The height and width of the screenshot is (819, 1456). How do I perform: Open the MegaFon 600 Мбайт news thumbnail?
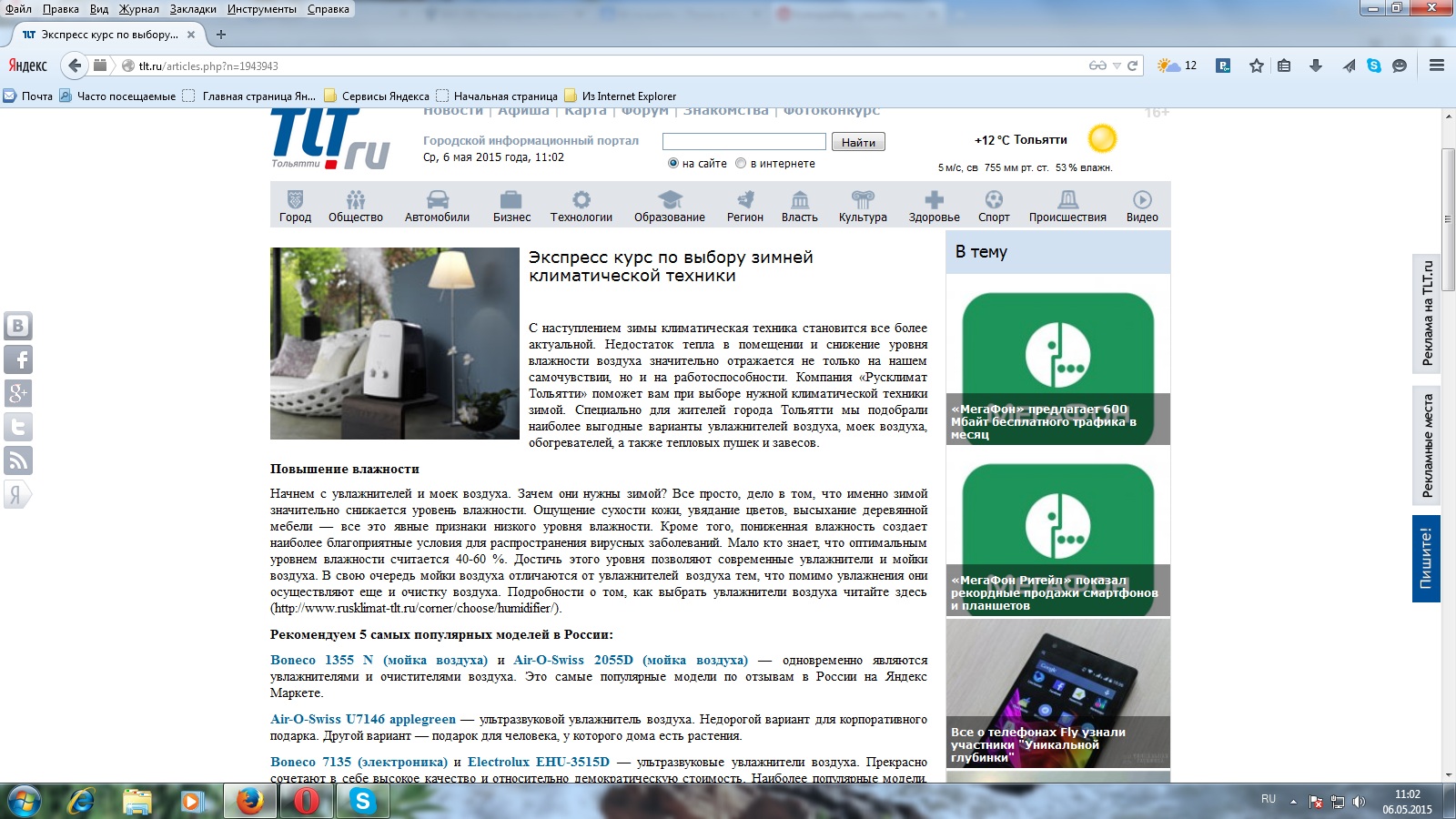coord(1058,360)
